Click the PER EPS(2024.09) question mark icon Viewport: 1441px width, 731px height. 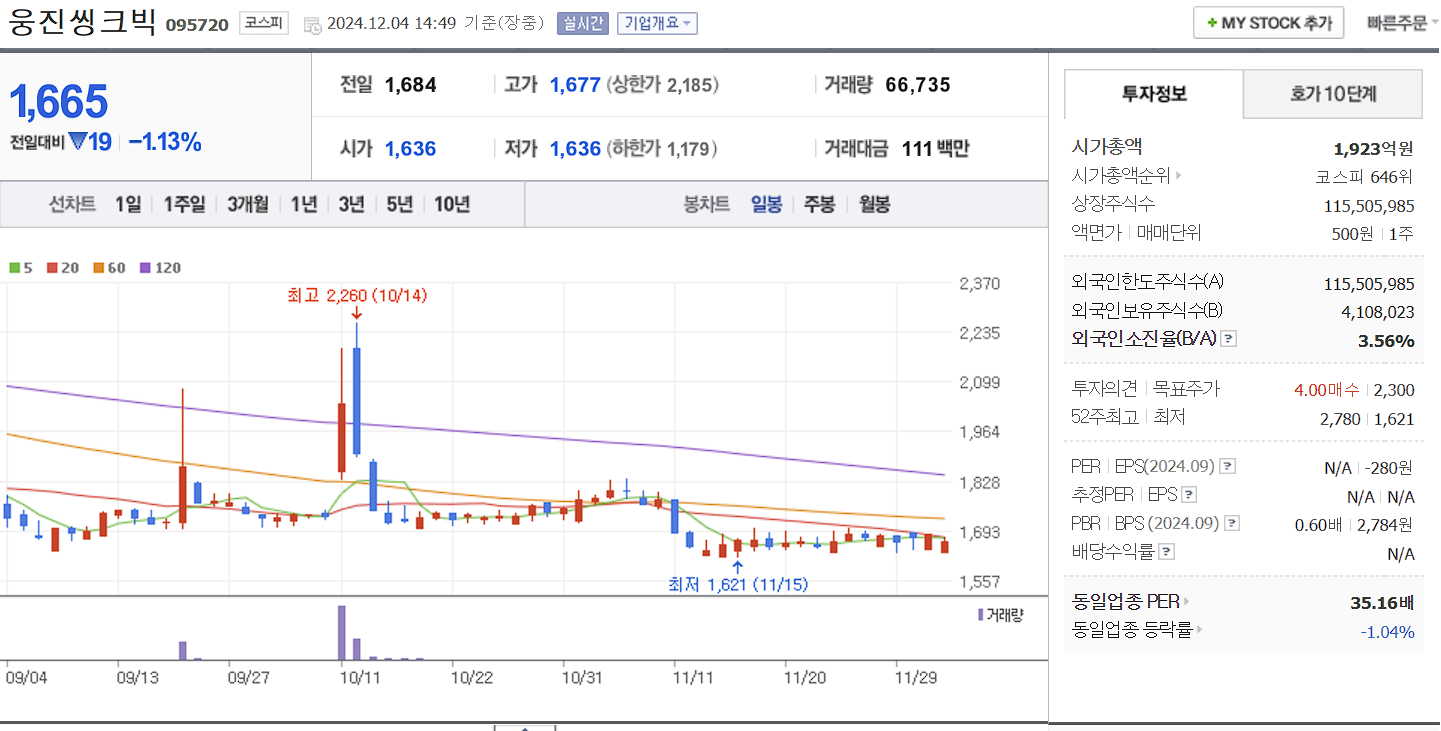coord(1228,465)
